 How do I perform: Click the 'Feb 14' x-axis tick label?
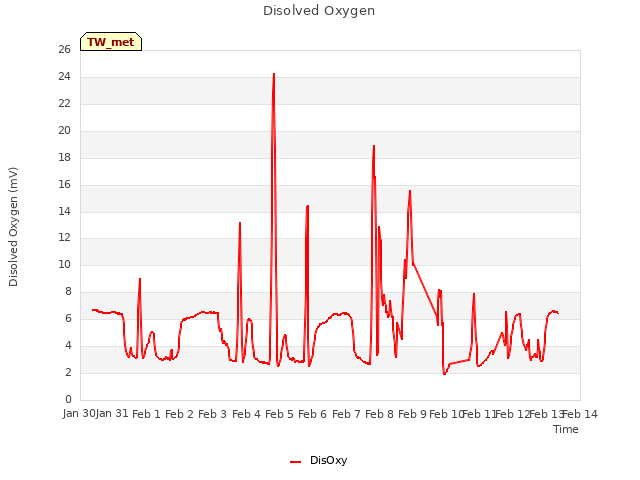pyautogui.click(x=580, y=414)
